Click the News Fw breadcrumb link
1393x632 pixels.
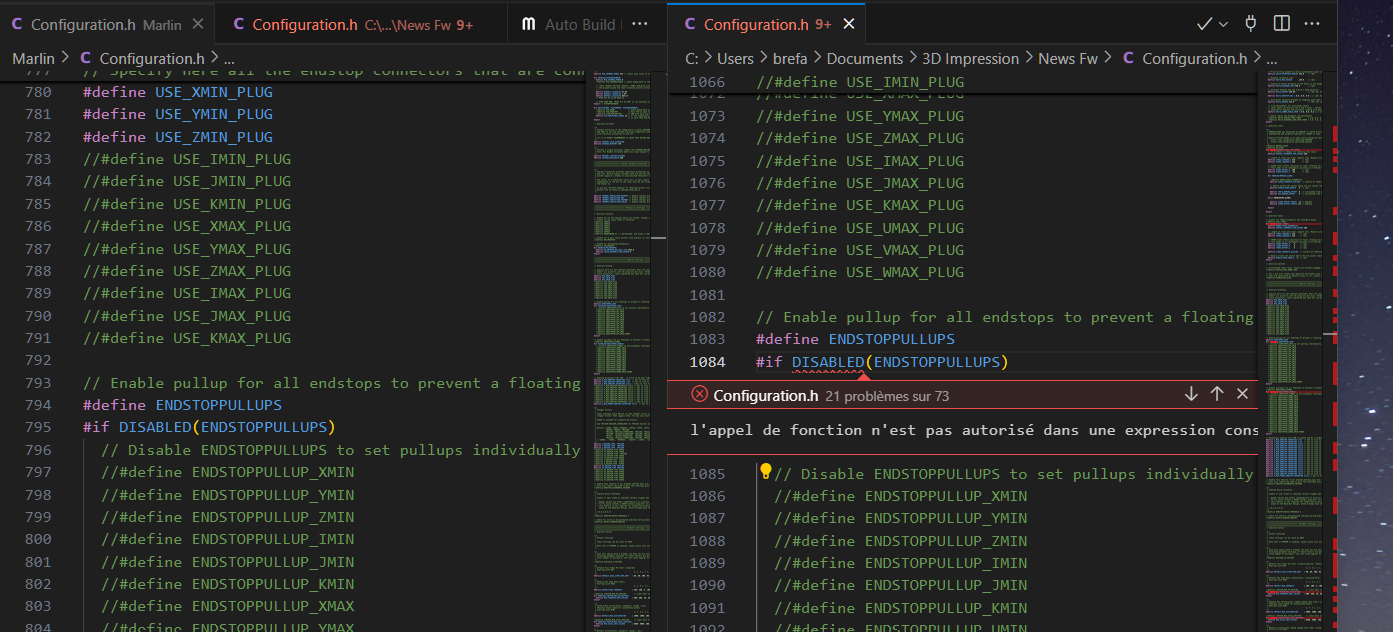[1068, 59]
